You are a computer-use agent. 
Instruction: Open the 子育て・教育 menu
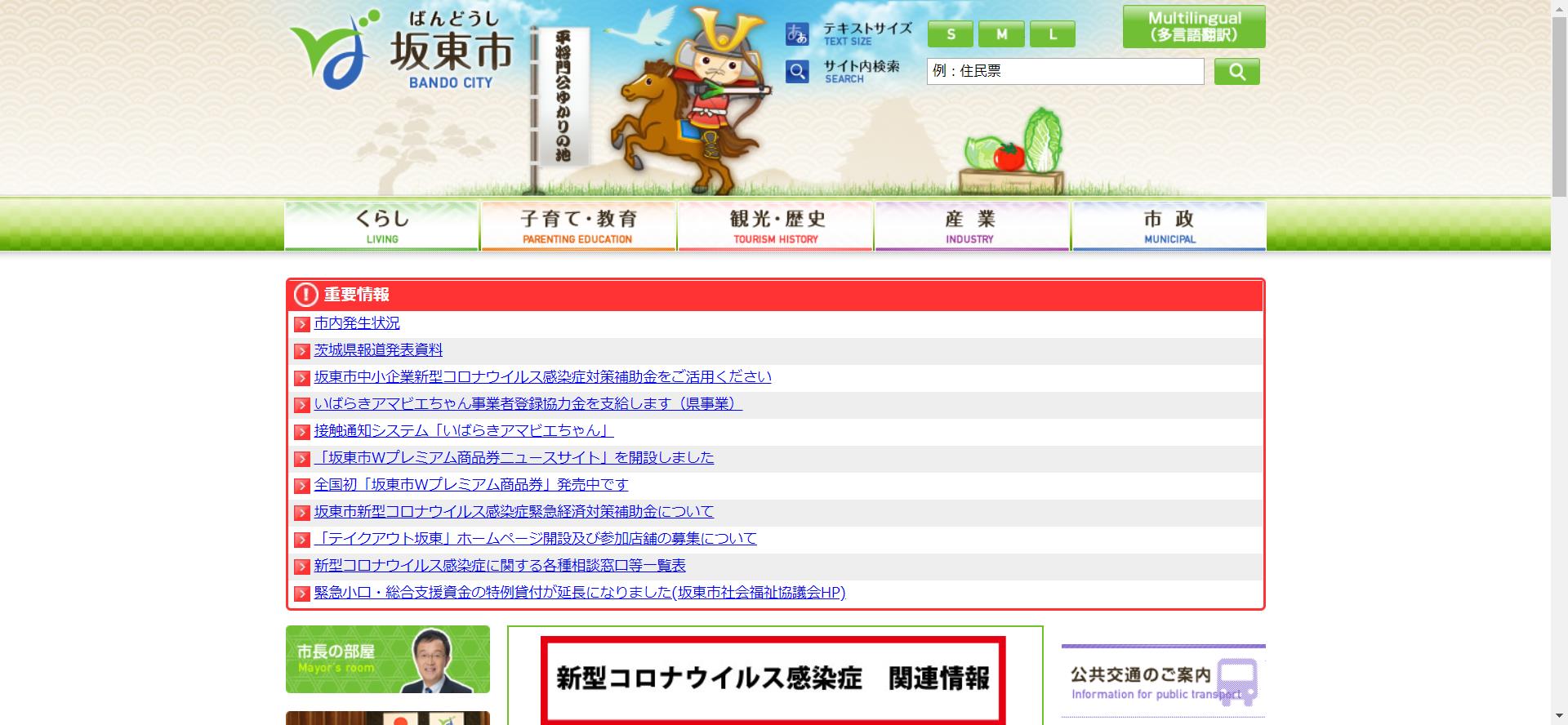pyautogui.click(x=578, y=226)
